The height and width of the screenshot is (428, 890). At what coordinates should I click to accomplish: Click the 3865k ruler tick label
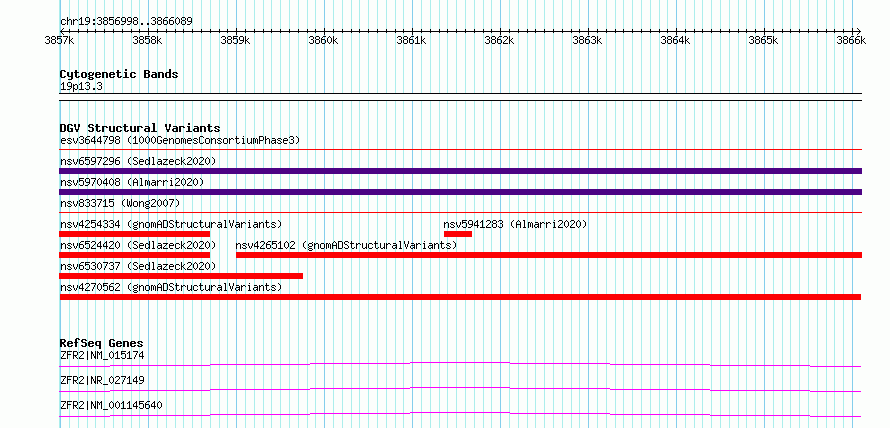763,41
